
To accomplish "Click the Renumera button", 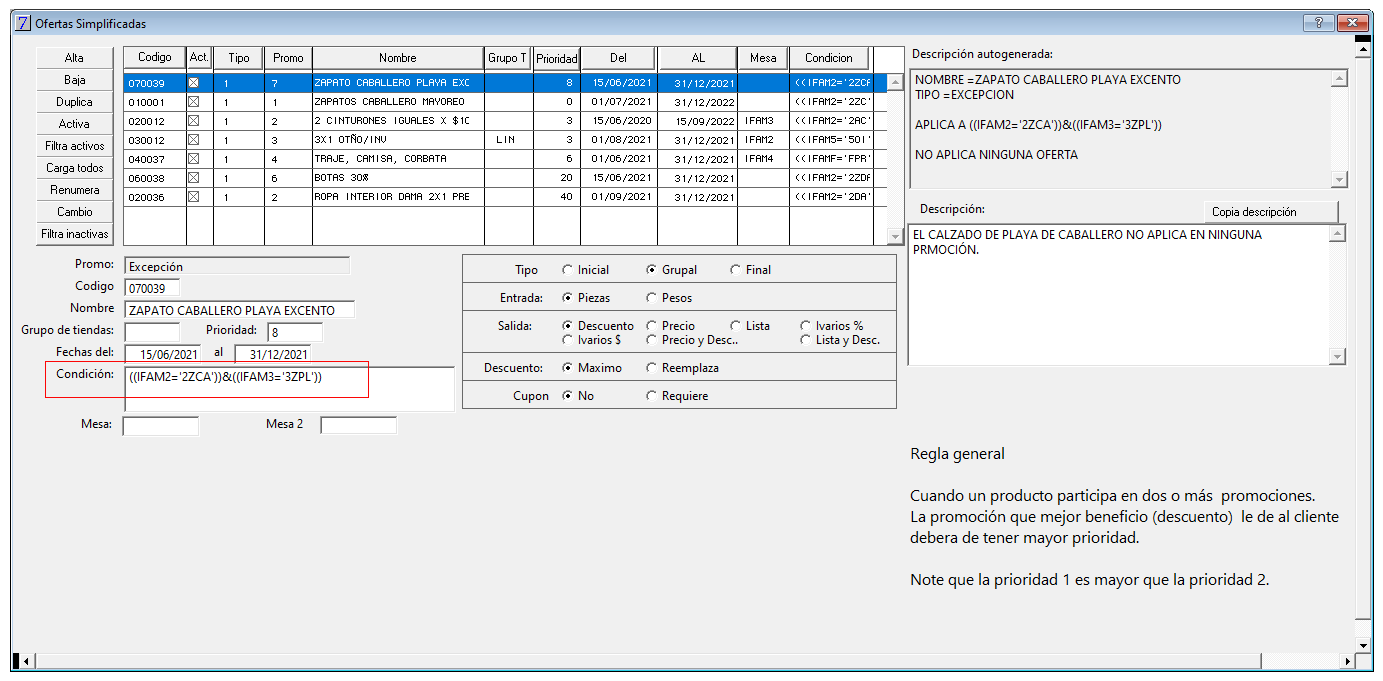I will coord(74,190).
